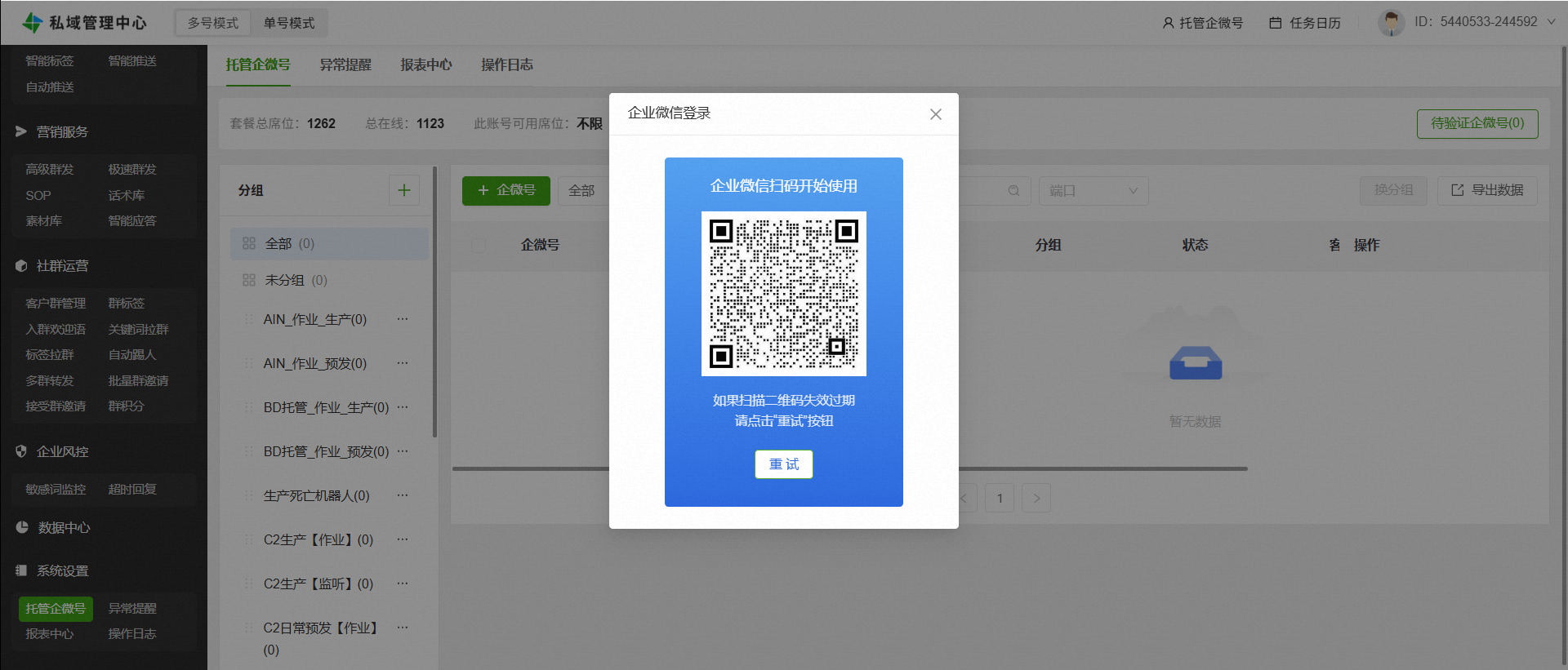1568x670 pixels.
Task: Click the 分组 column header in table
Action: (1048, 245)
